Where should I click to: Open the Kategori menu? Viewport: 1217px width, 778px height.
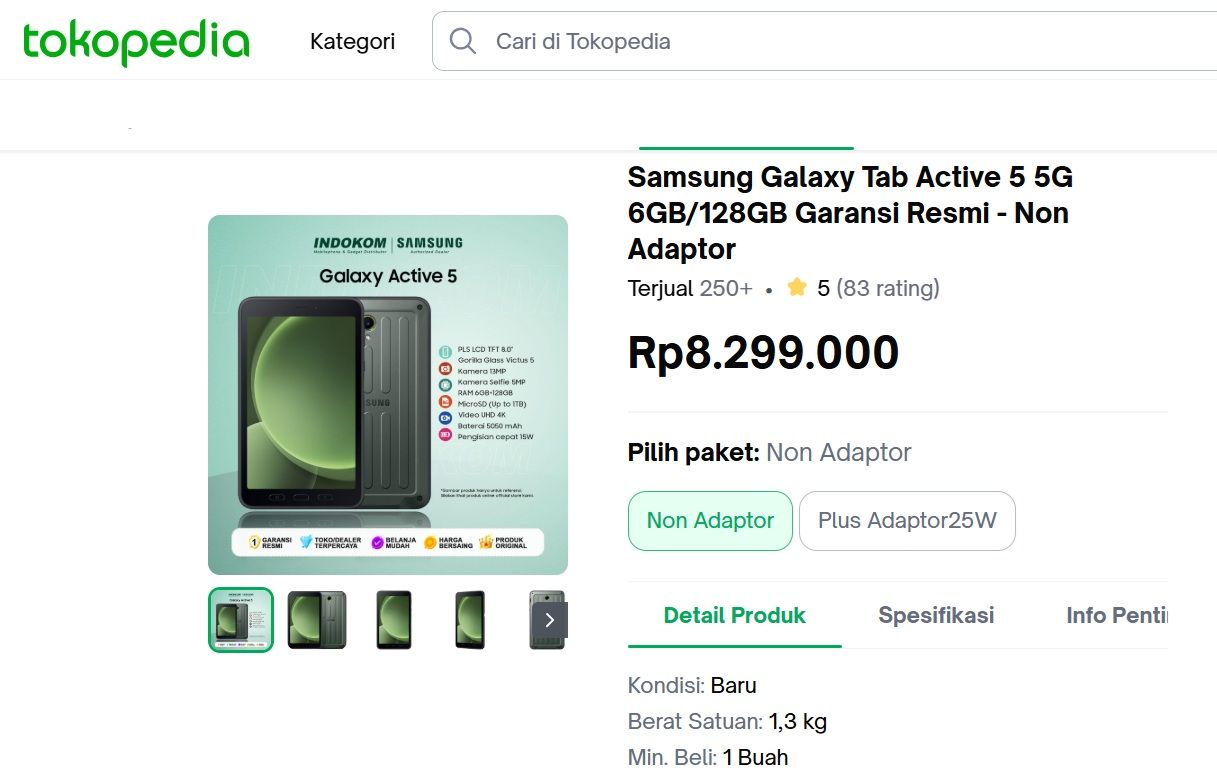[352, 41]
